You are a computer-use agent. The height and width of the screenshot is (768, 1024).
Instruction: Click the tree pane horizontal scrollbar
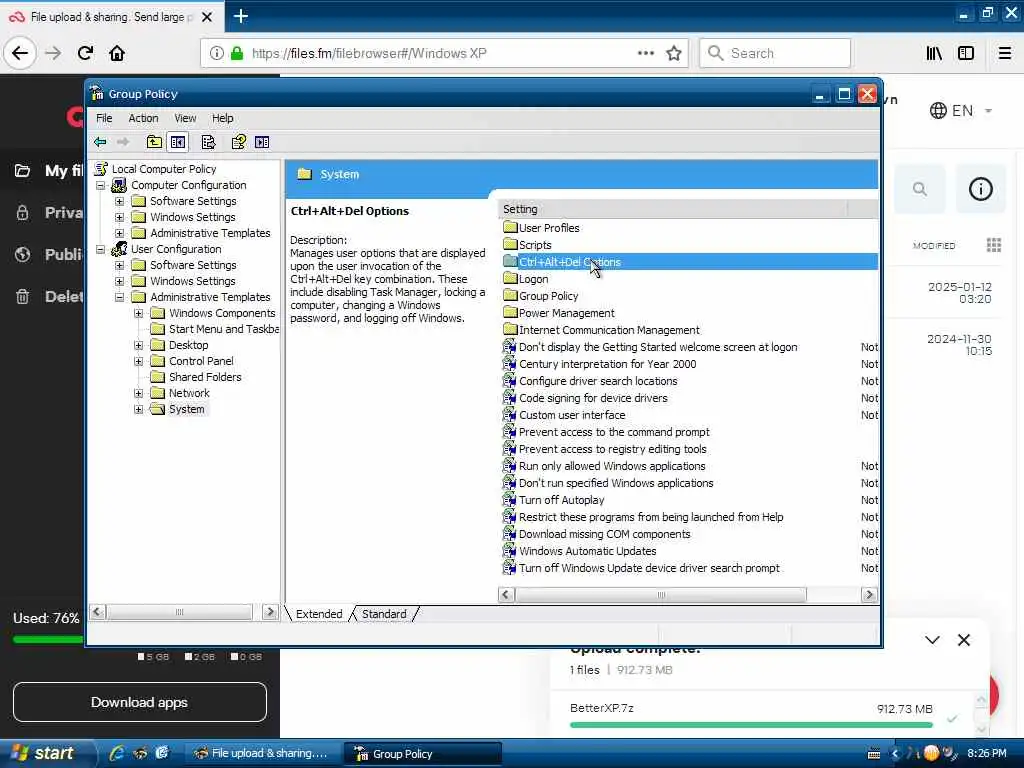tap(180, 612)
